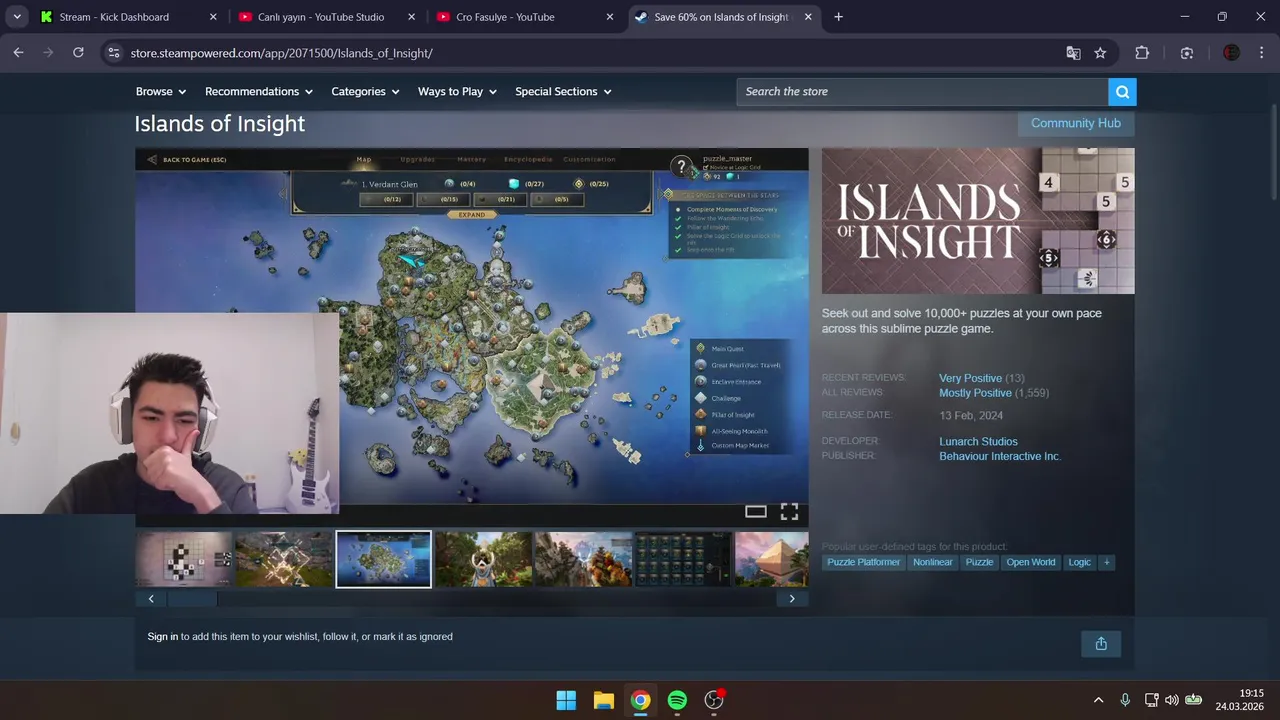Viewport: 1280px width, 720px height.
Task: Switch screenshot viewer to theater mode
Action: [x=756, y=512]
